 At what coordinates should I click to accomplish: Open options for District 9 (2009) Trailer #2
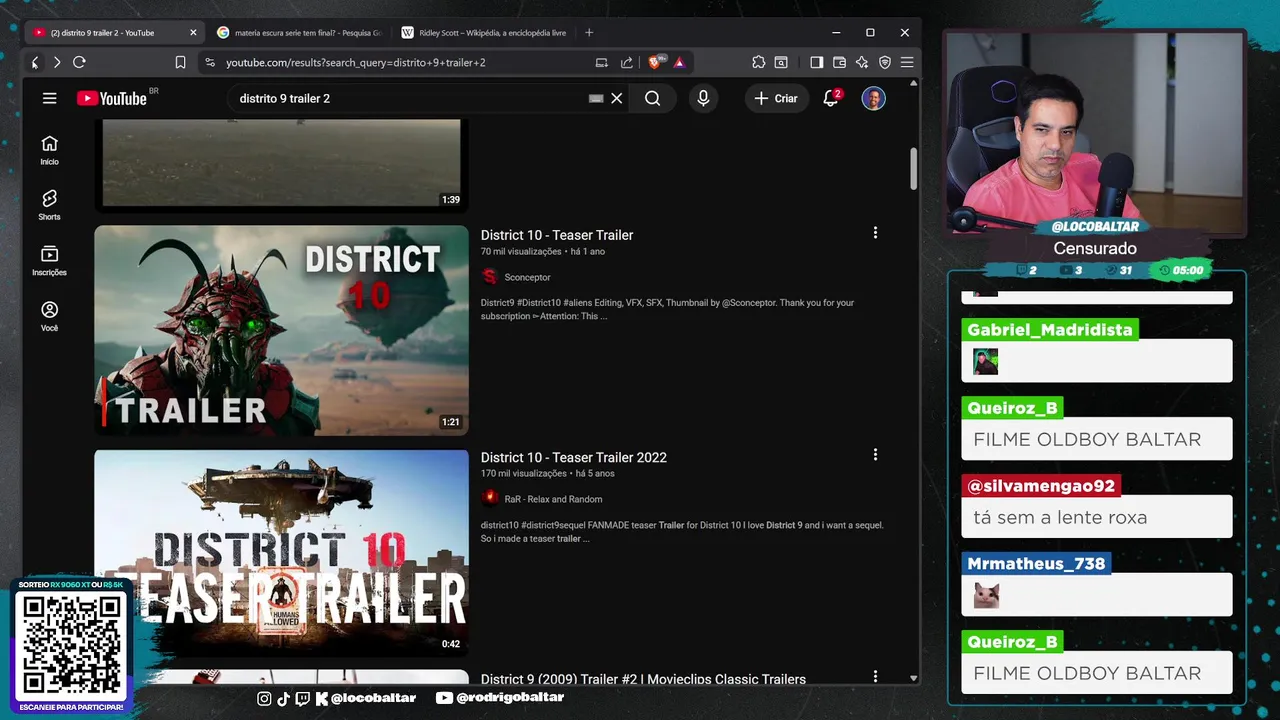(875, 677)
